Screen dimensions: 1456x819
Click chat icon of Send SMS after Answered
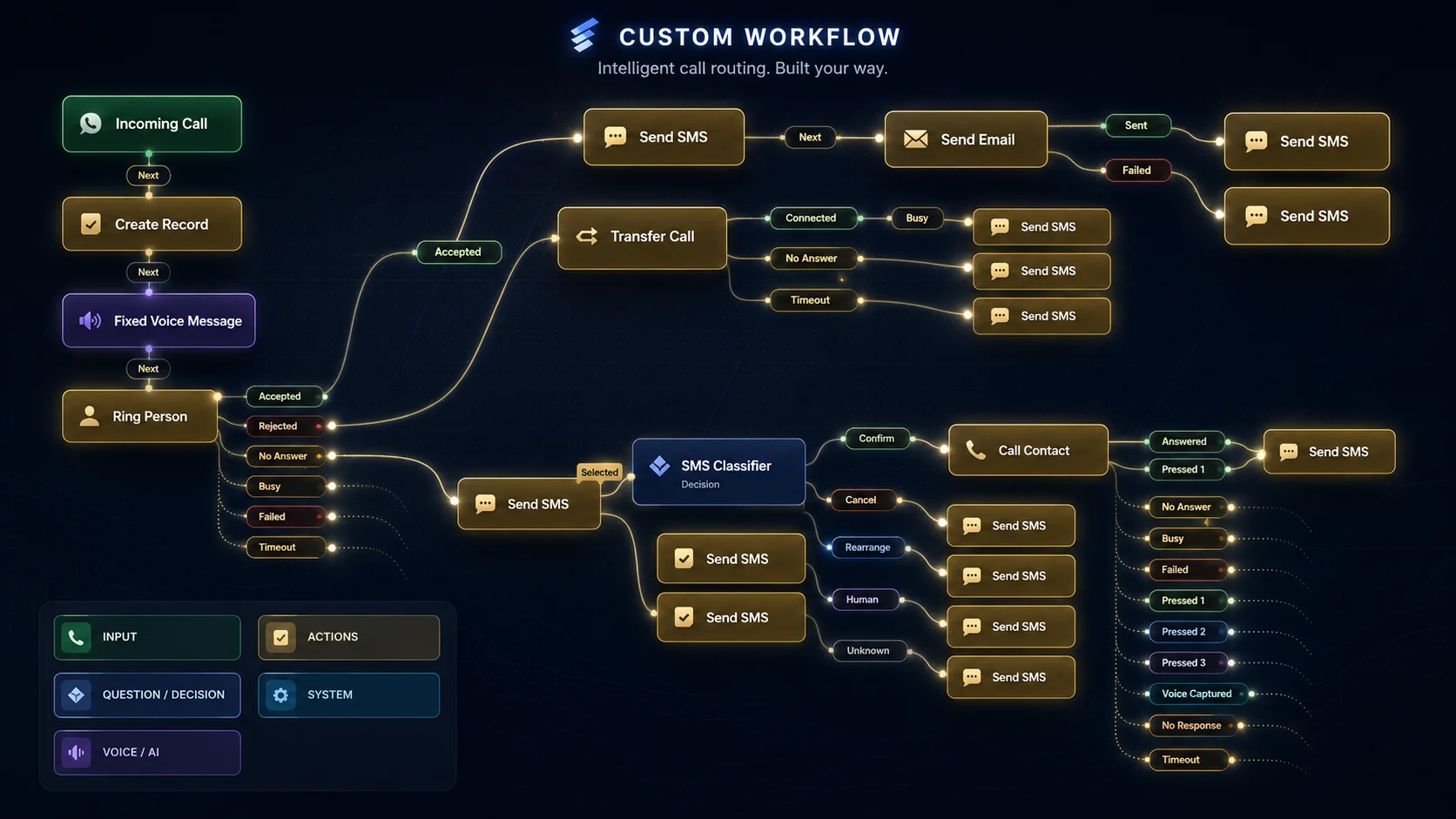coord(1289,452)
